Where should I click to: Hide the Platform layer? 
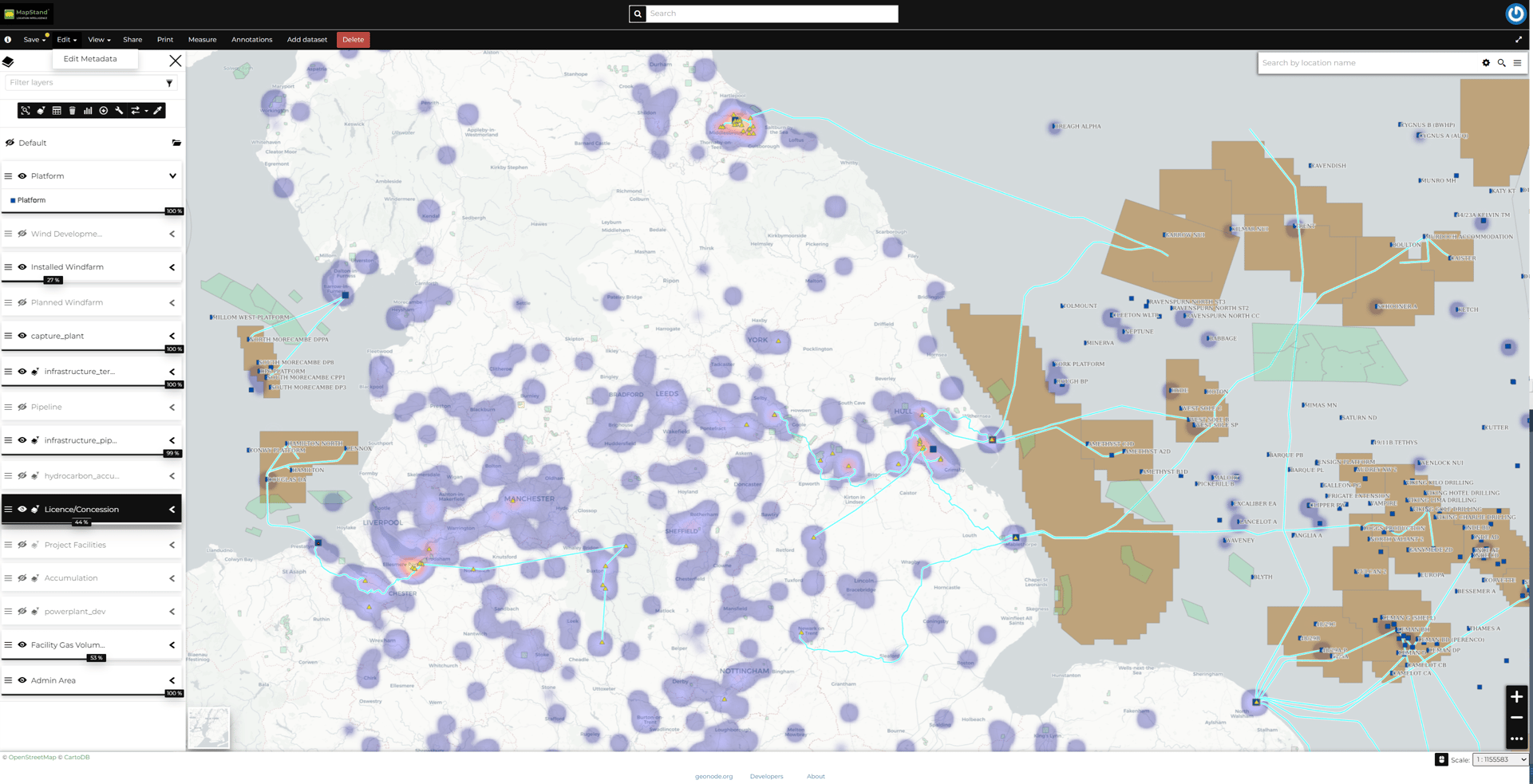click(21, 175)
